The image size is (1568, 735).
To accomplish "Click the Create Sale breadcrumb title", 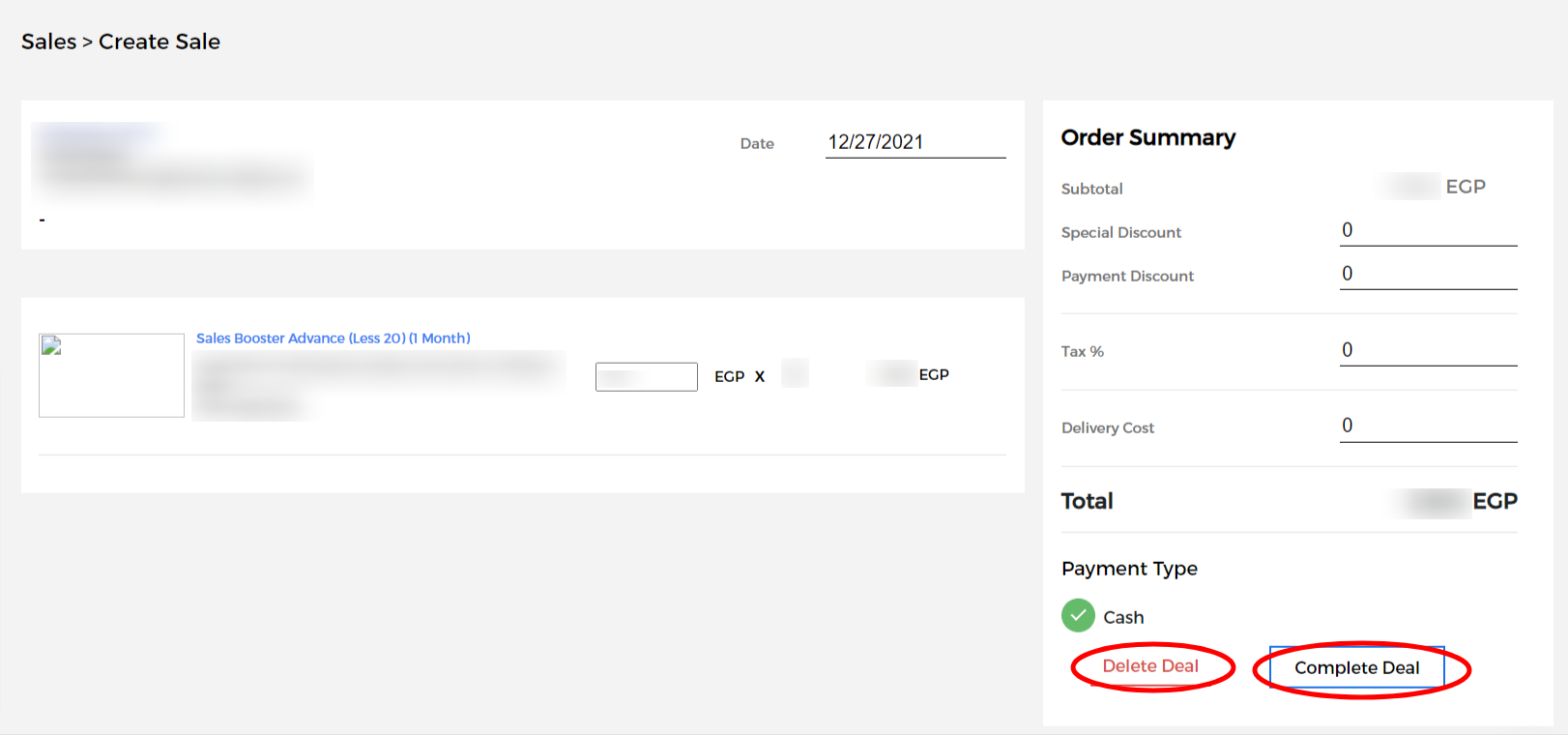I will tap(160, 42).
